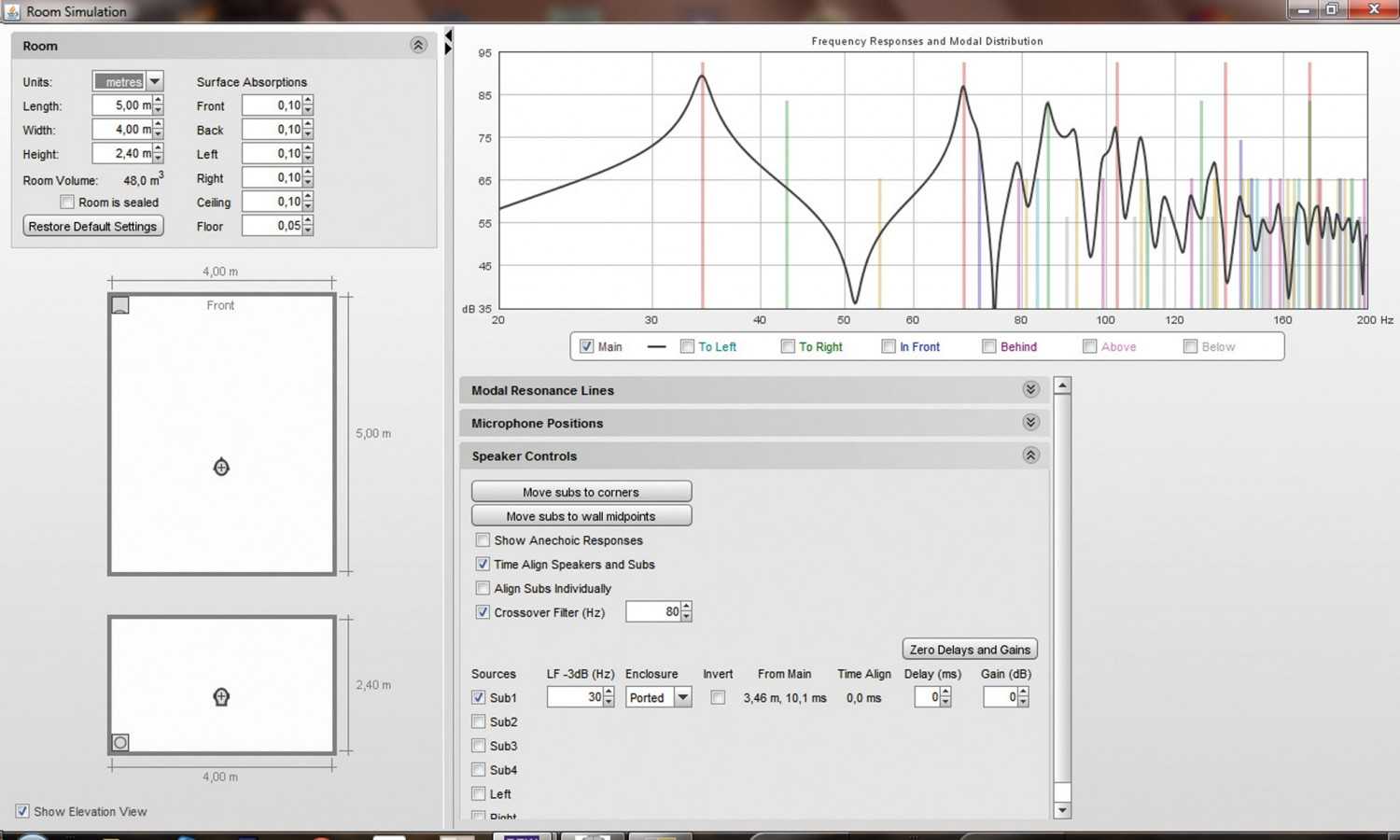This screenshot has width=1400, height=840.
Task: Enable the To Left response checkbox
Action: [687, 346]
